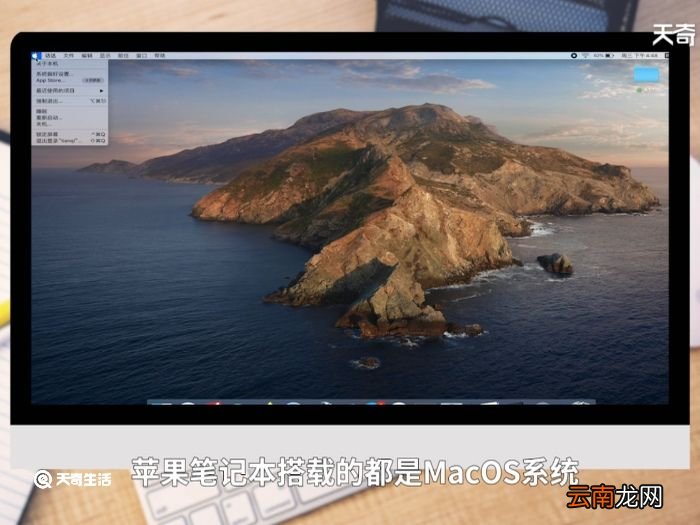Open 系统偏好设置 from Apple menu
700x525 pixels.
[x=70, y=74]
